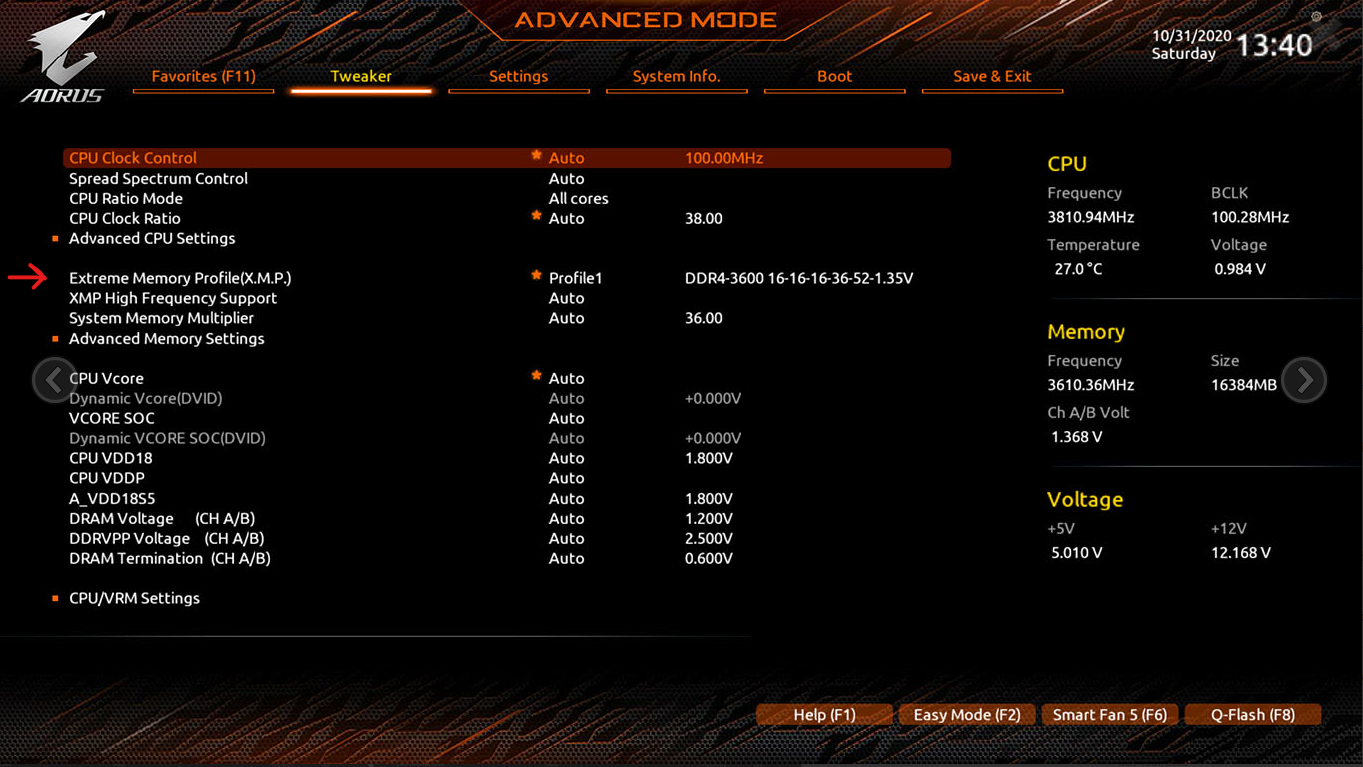This screenshot has width=1363, height=767.
Task: Click the orange submenu icon beside Advanced CPU Settings
Action: point(56,238)
